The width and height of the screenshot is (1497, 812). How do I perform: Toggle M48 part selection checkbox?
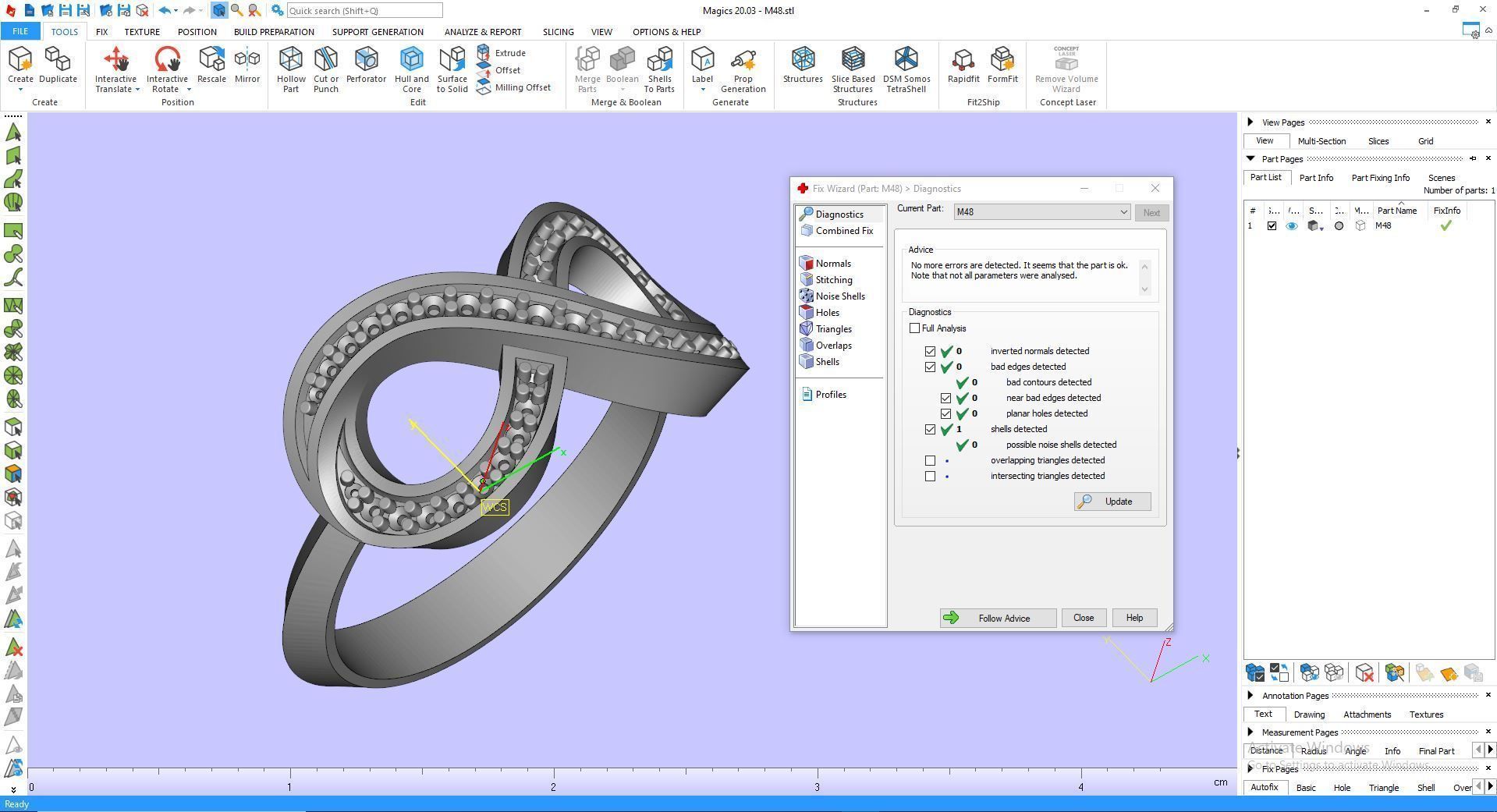[x=1272, y=226]
